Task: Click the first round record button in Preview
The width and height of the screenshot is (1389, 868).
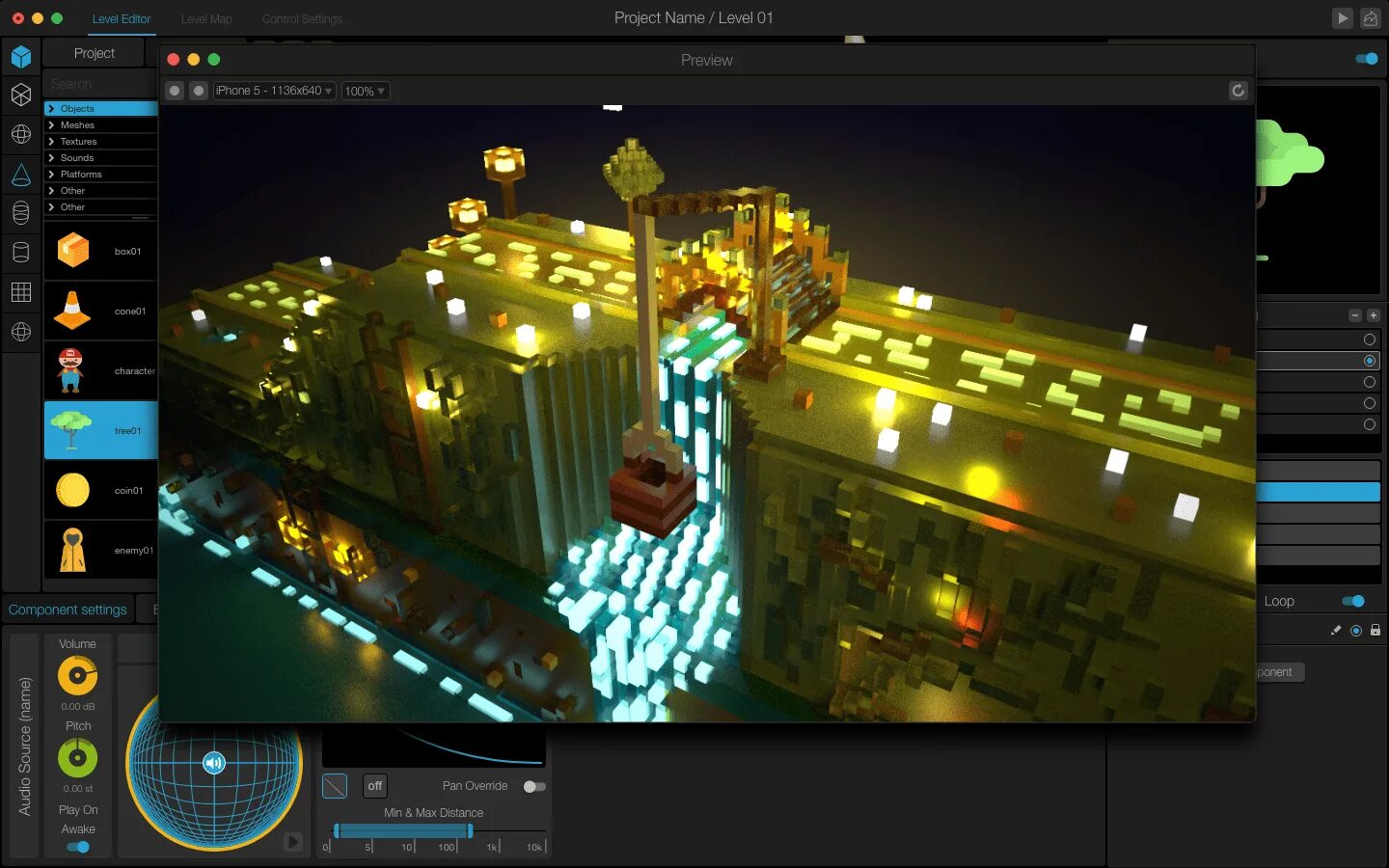Action: pyautogui.click(x=175, y=91)
